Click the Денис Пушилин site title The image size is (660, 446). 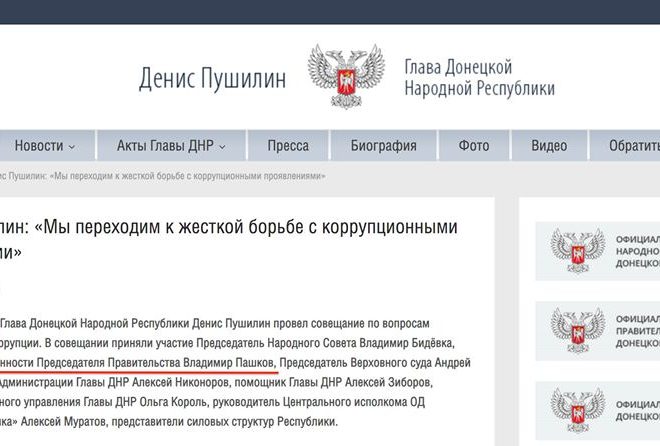[x=213, y=79]
